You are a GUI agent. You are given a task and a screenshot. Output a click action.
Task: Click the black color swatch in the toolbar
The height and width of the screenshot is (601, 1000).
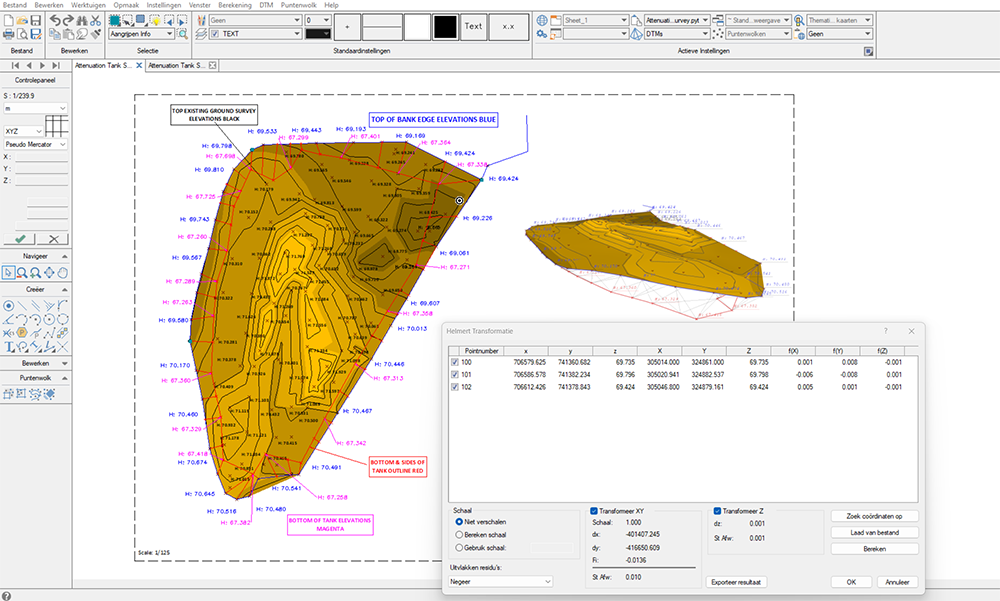tap(445, 26)
